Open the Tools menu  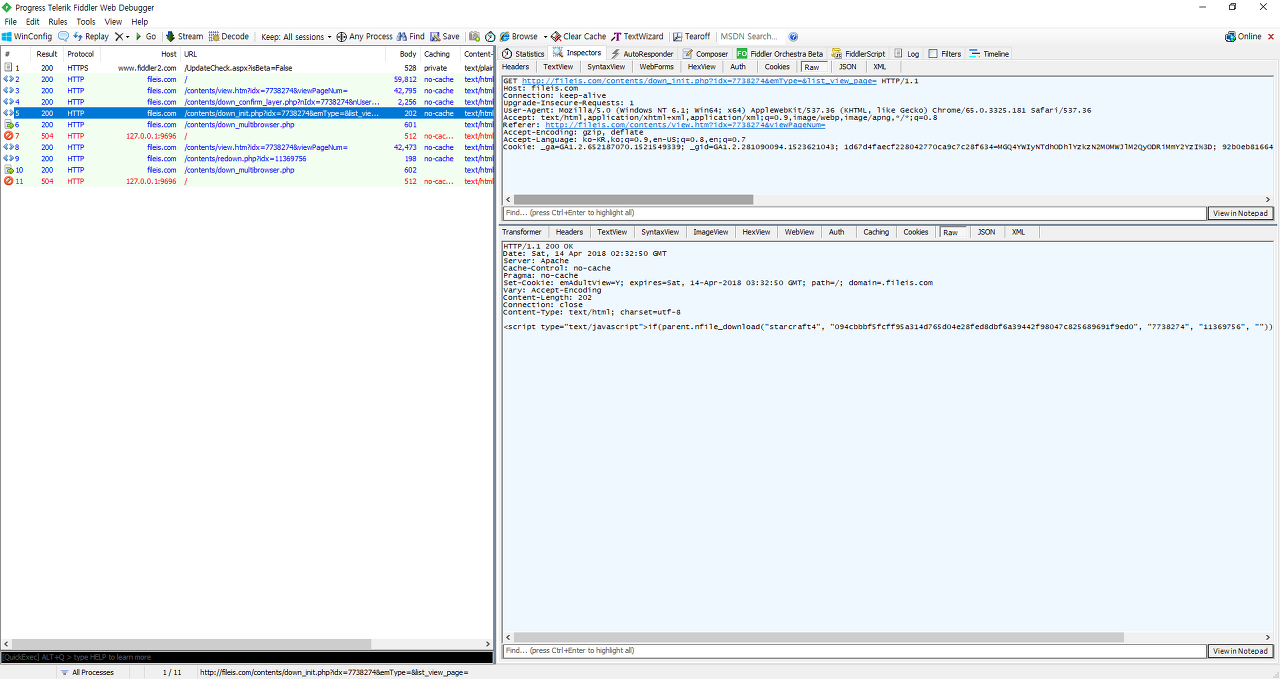86,21
